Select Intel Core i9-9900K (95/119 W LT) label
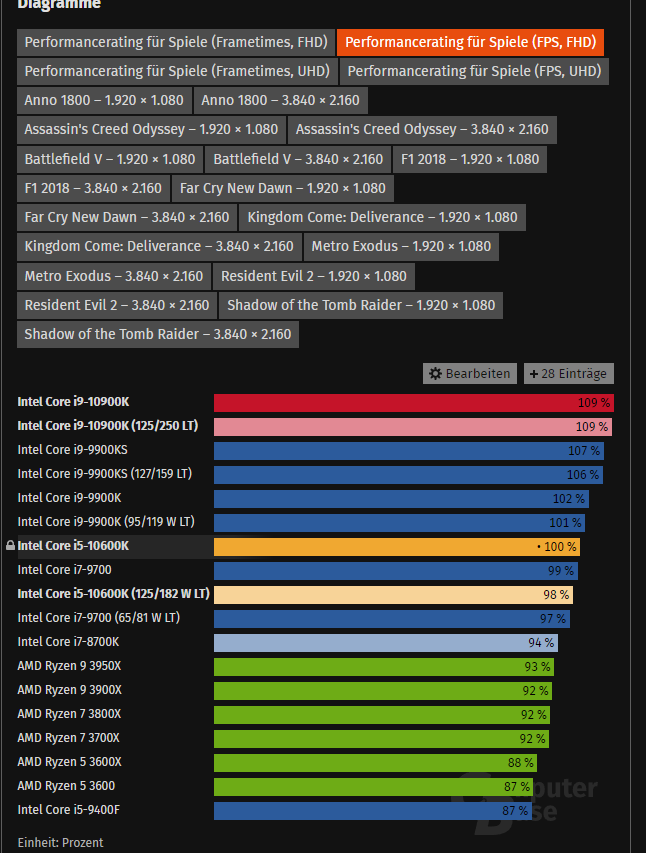Screen dimensions: 646x853 tap(106, 522)
